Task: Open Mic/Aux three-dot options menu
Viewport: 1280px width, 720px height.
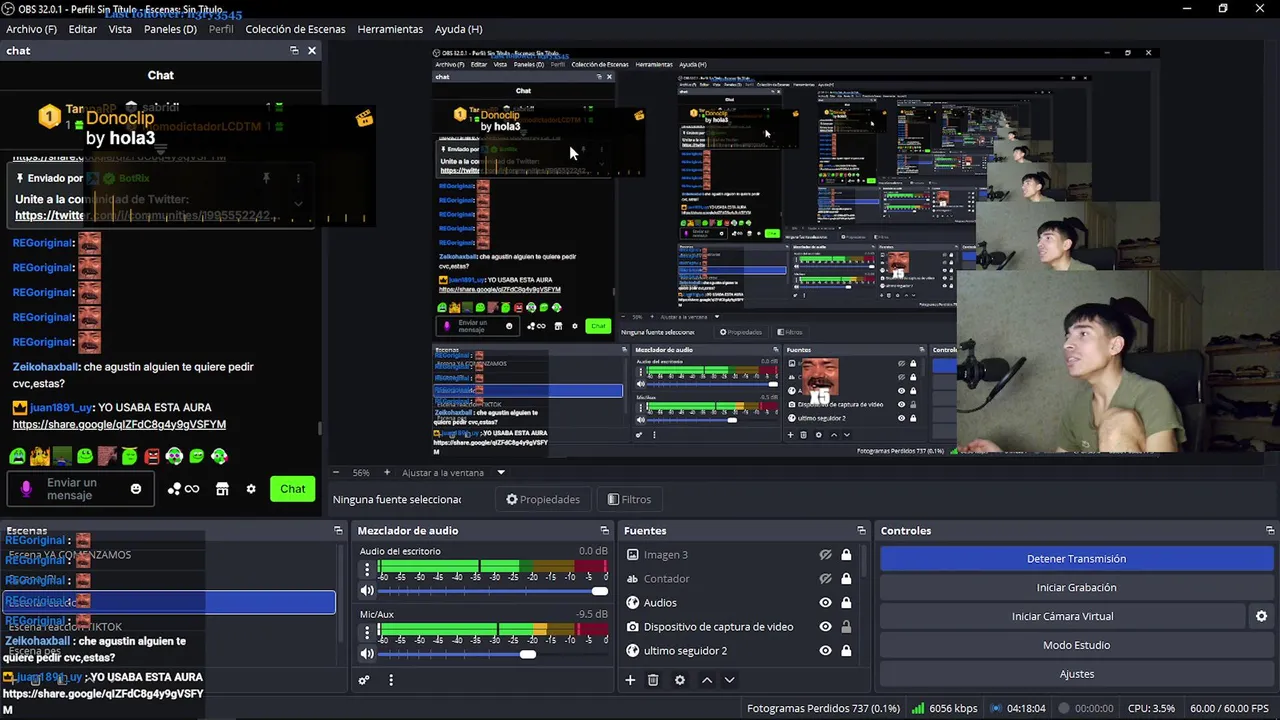Action: tap(367, 633)
